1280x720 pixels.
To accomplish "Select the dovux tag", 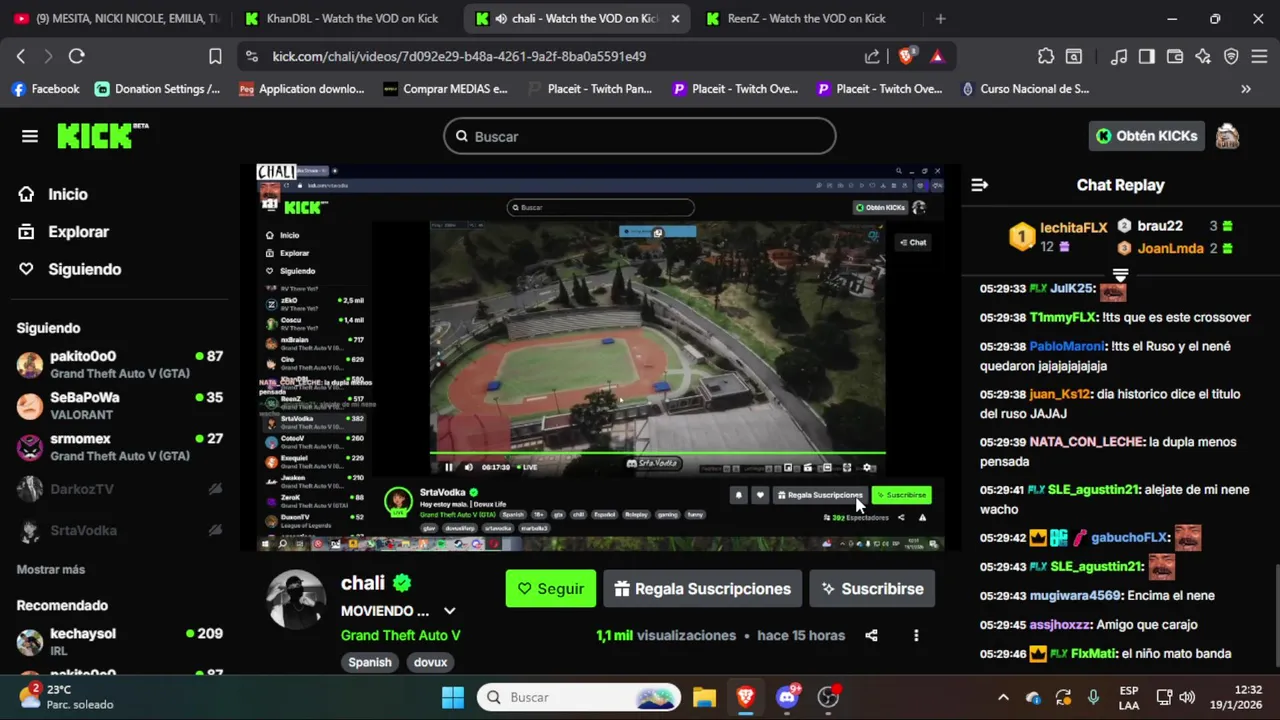I will coord(431,662).
